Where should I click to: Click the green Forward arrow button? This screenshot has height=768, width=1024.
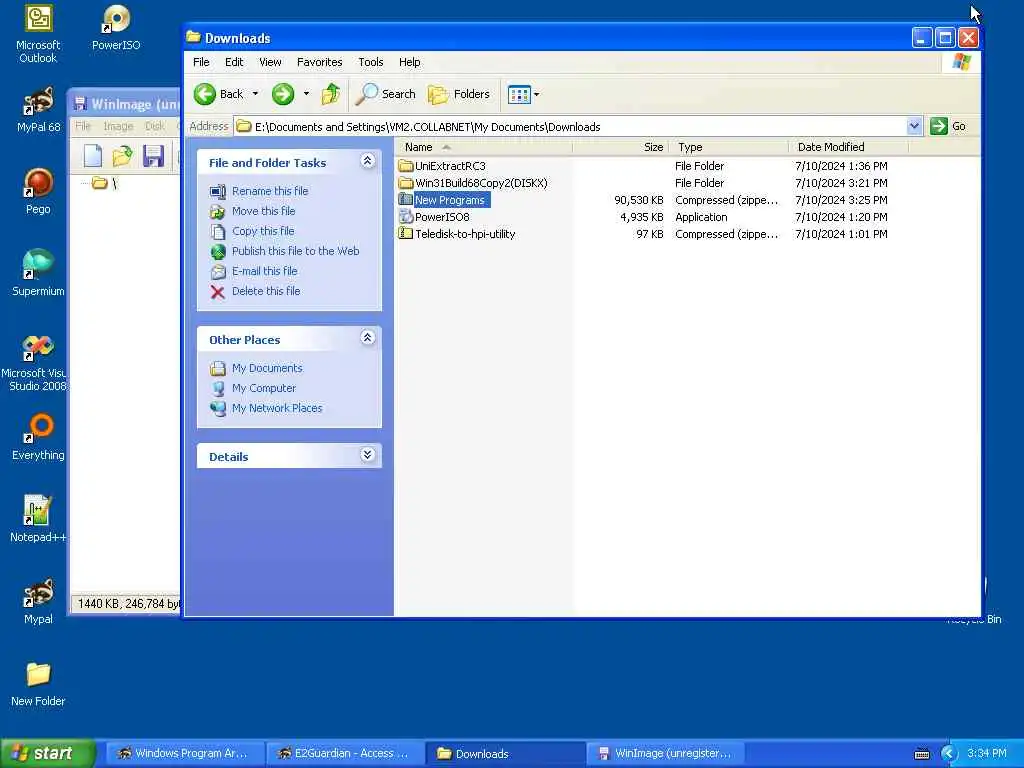[x=283, y=94]
